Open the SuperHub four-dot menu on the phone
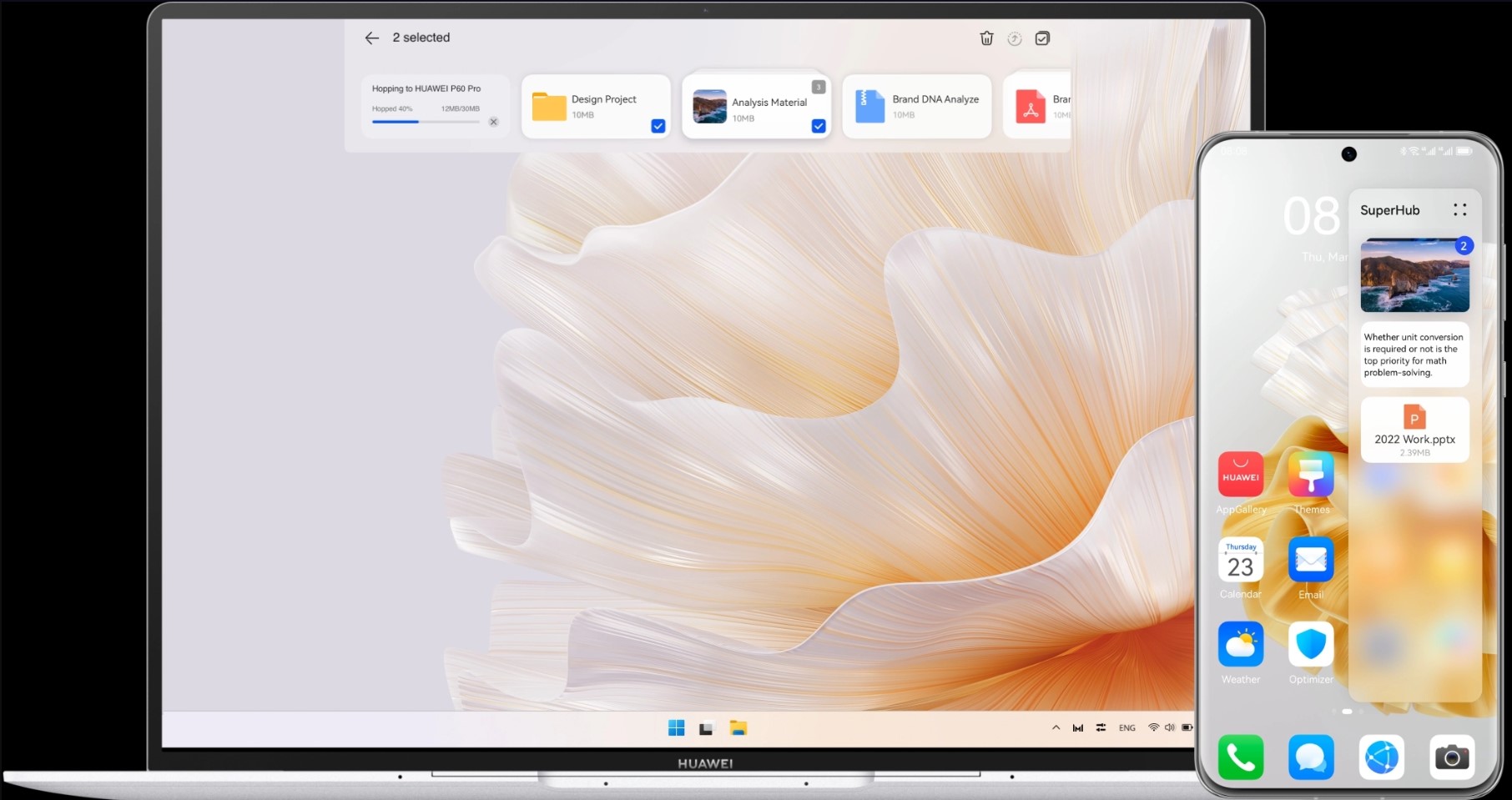Screen dimensions: 1512x800 1459,210
